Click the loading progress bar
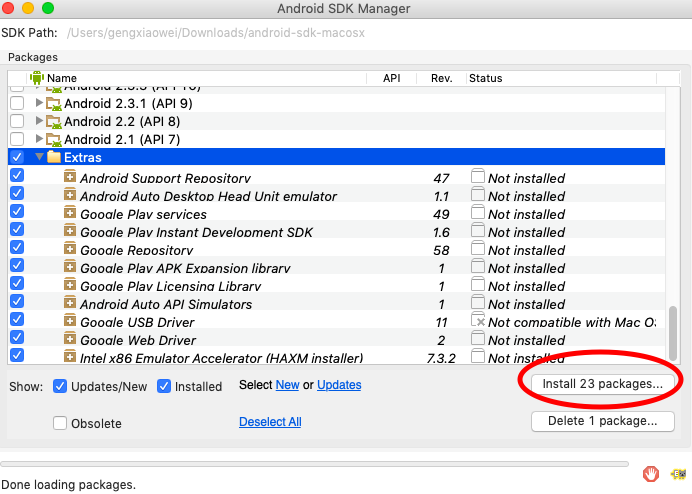 pos(314,464)
